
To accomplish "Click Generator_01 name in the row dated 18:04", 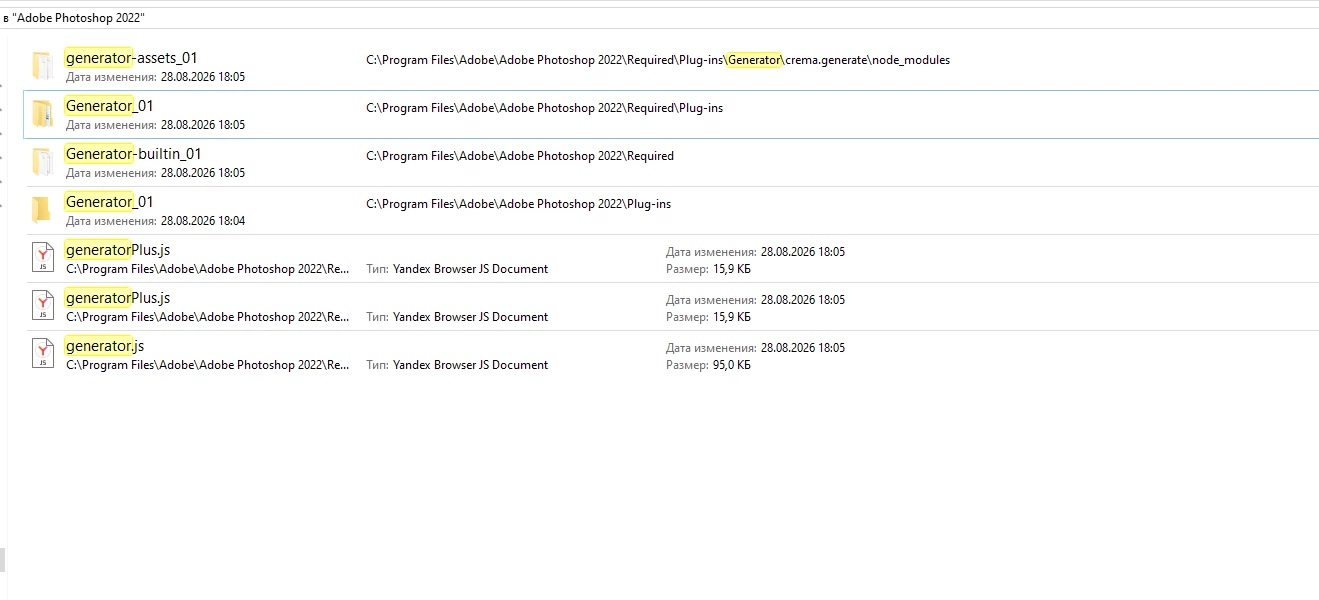I will click(109, 202).
